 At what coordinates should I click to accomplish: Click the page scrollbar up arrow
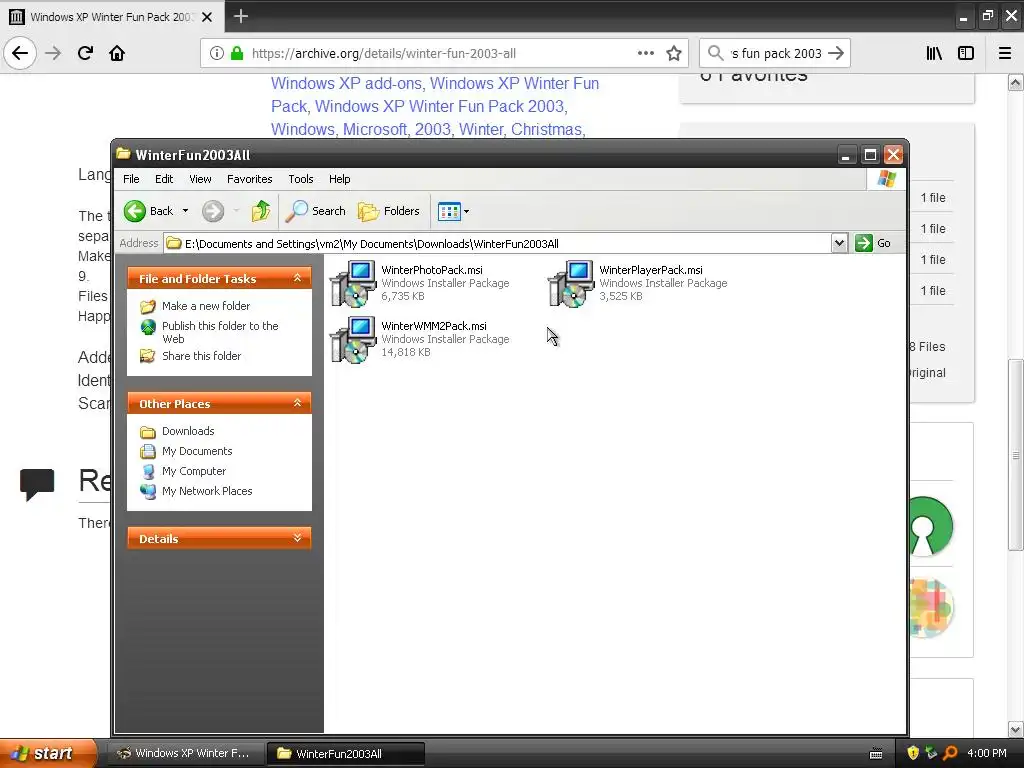[1016, 82]
